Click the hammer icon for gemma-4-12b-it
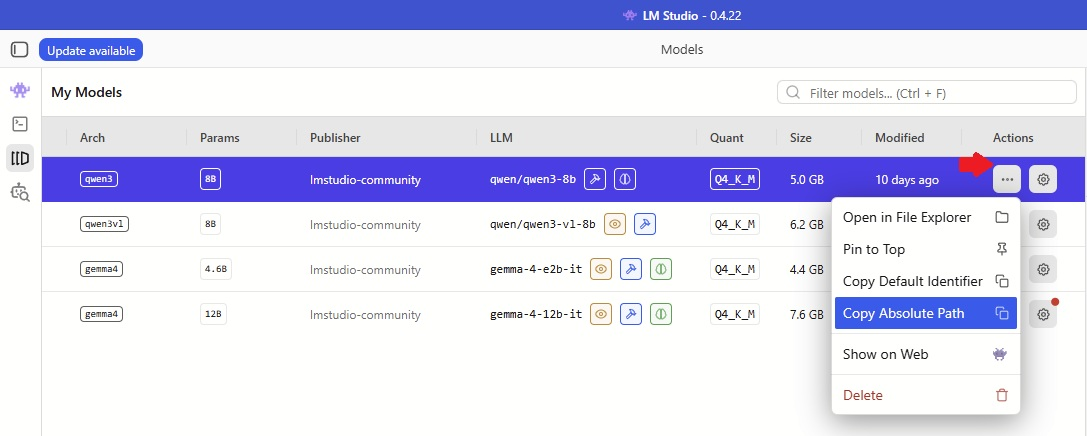 pyautogui.click(x=631, y=315)
